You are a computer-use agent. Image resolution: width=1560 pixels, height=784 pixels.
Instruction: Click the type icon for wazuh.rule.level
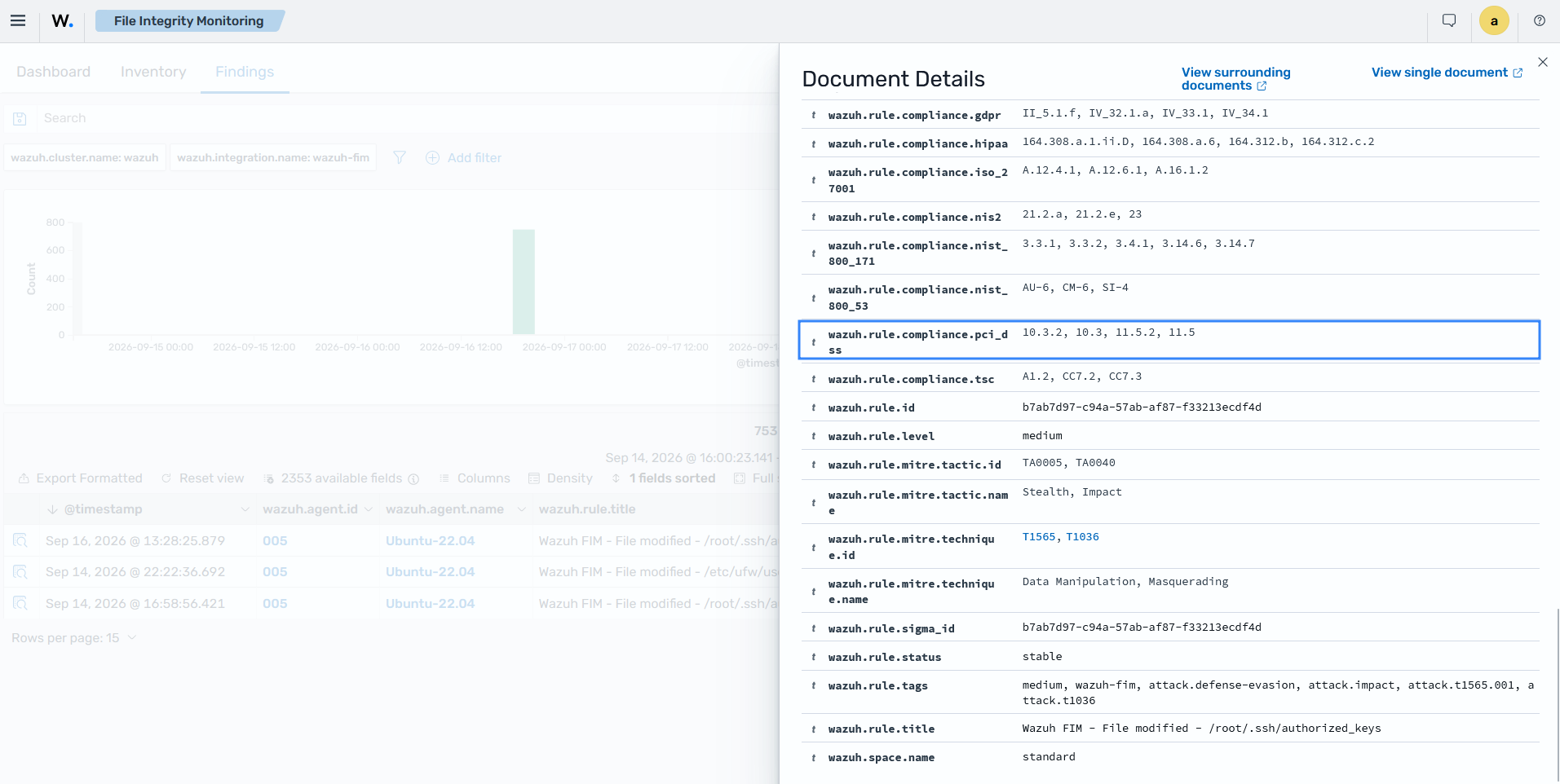[814, 436]
